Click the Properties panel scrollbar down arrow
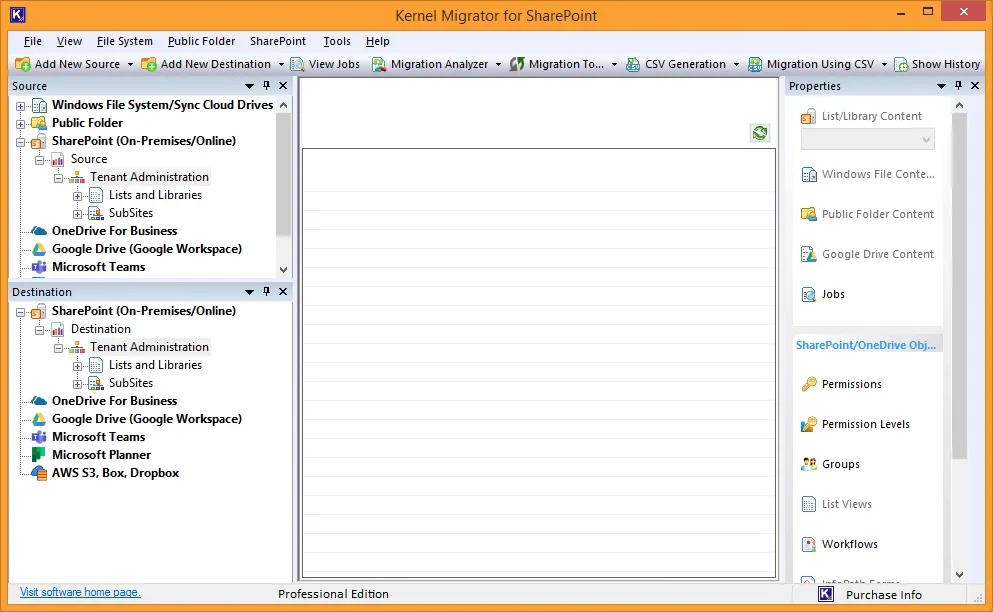Image resolution: width=993 pixels, height=612 pixels. point(959,575)
